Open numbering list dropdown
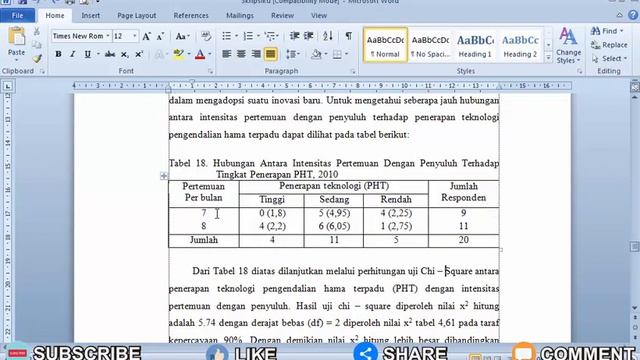The height and width of the screenshot is (360, 640). coord(258,36)
